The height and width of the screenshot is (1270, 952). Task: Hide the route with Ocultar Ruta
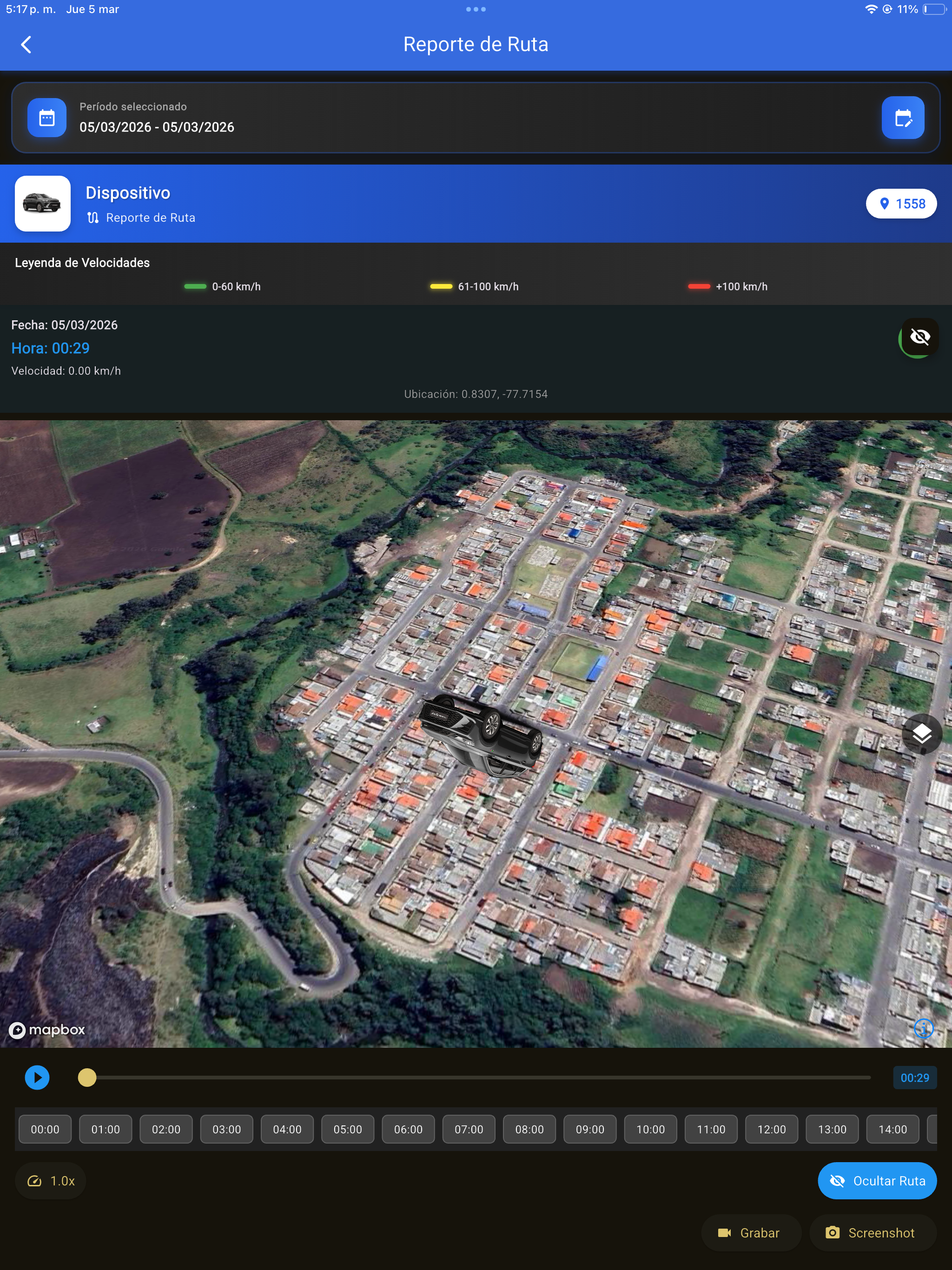pyautogui.click(x=877, y=1181)
